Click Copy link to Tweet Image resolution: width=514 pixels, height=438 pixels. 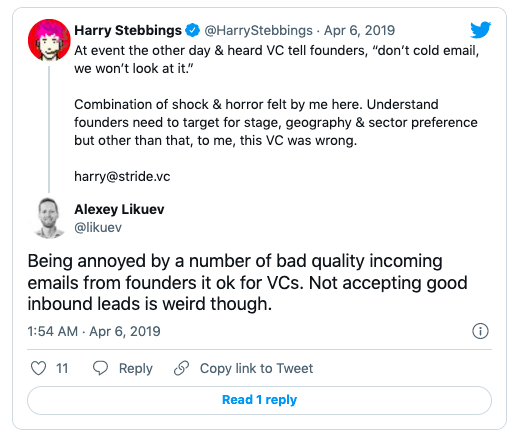(256, 368)
